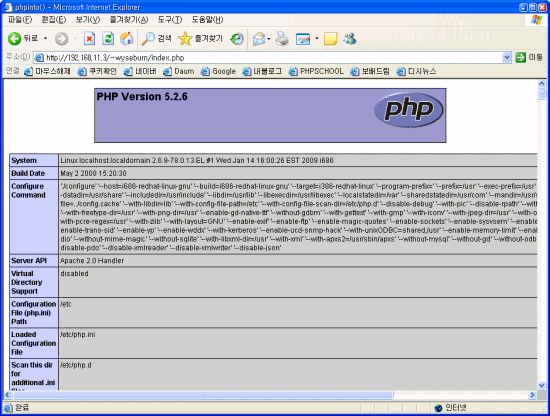Click the horizontal scrollbar right arrow
550x416 pixels.
(532, 395)
